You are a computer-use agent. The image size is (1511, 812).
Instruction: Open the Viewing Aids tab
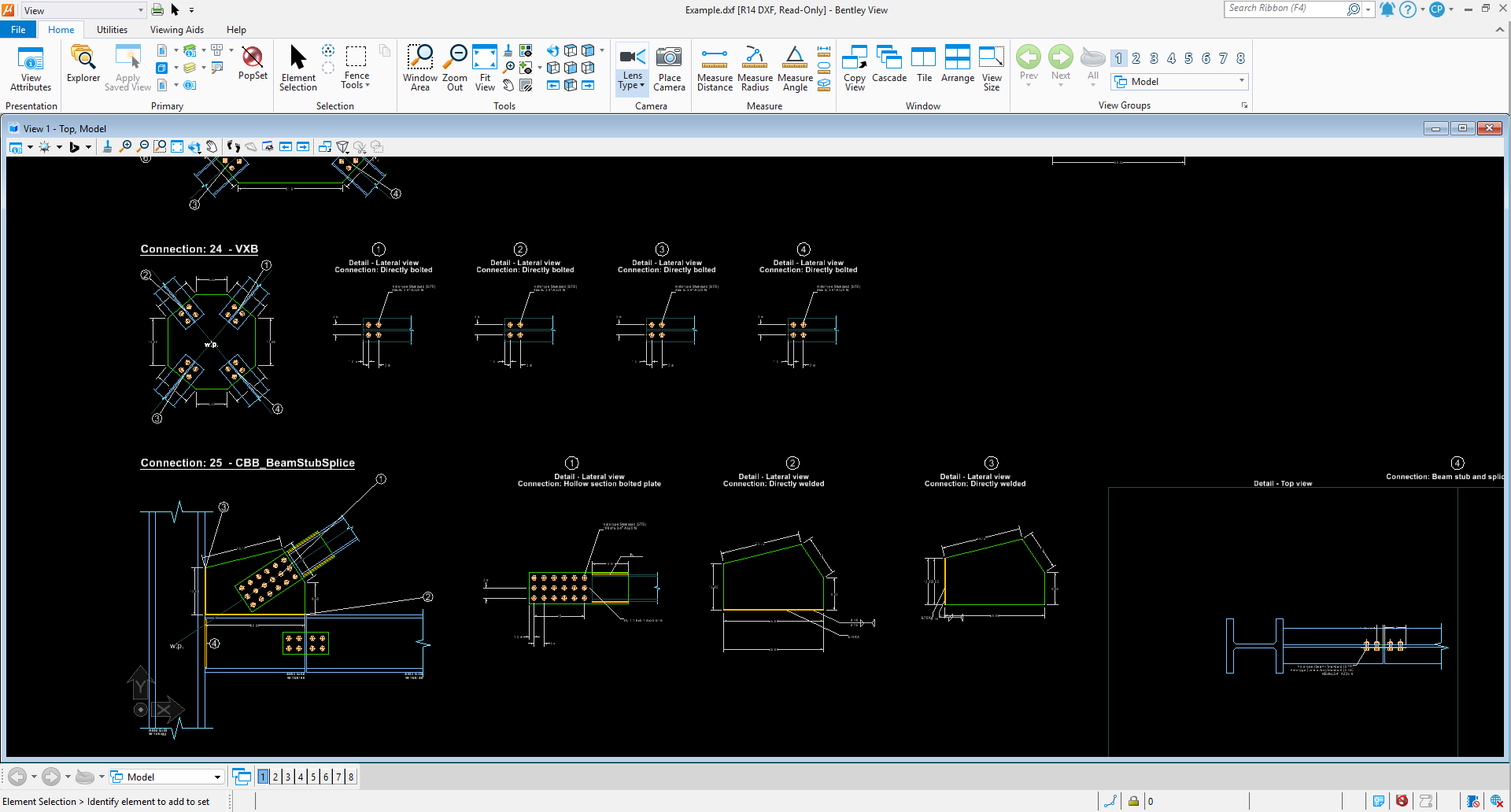[x=176, y=30]
